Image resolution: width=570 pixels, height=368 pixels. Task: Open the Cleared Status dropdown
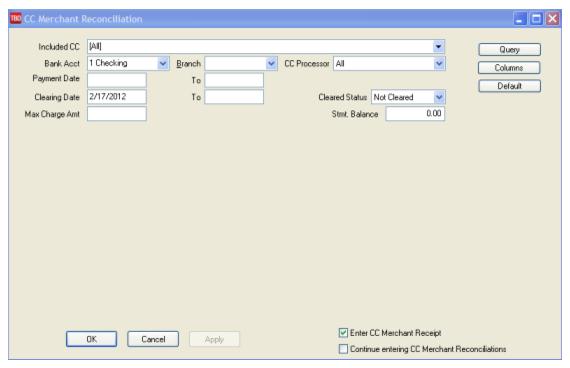(x=439, y=97)
